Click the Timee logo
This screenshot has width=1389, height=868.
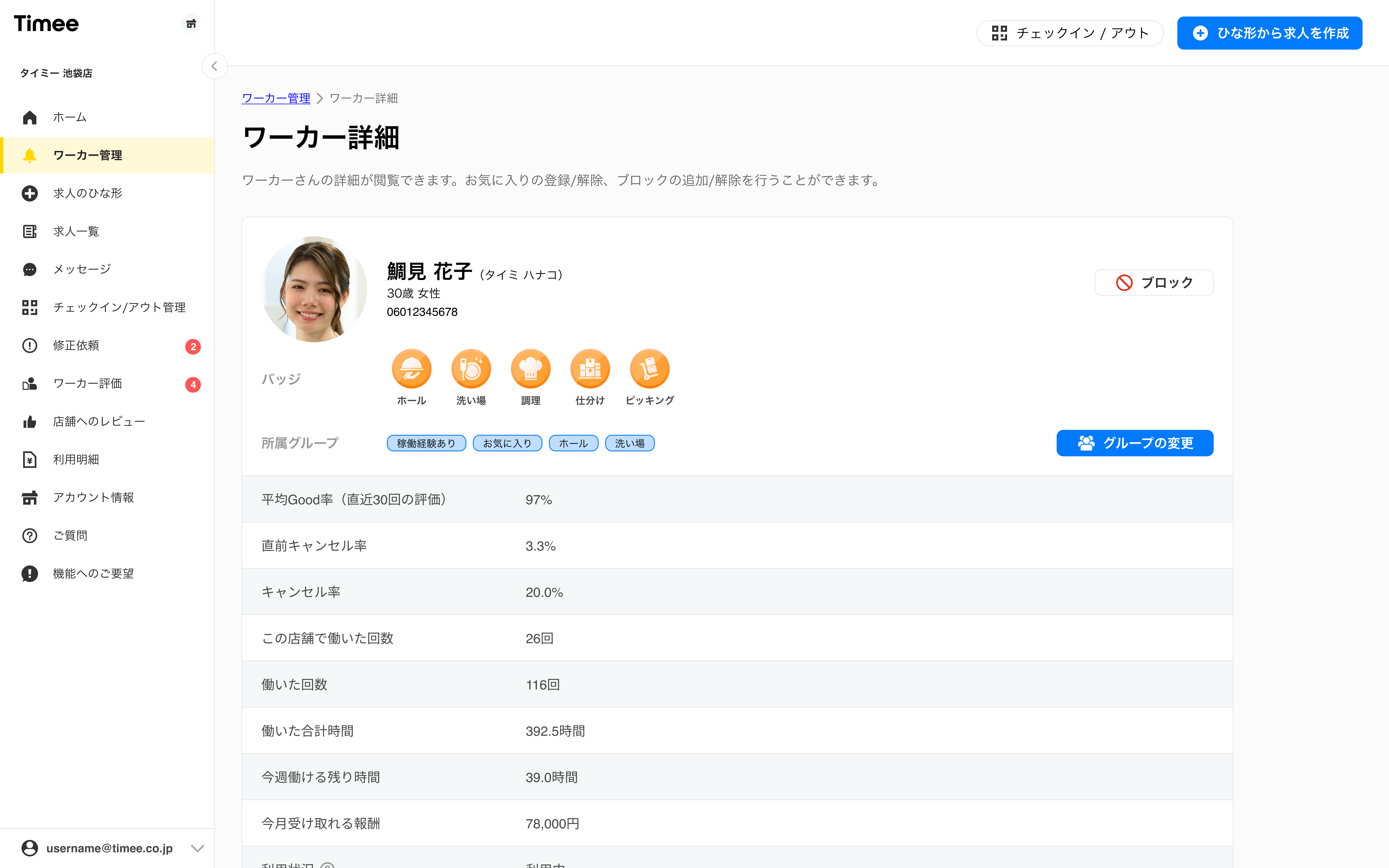(x=47, y=23)
